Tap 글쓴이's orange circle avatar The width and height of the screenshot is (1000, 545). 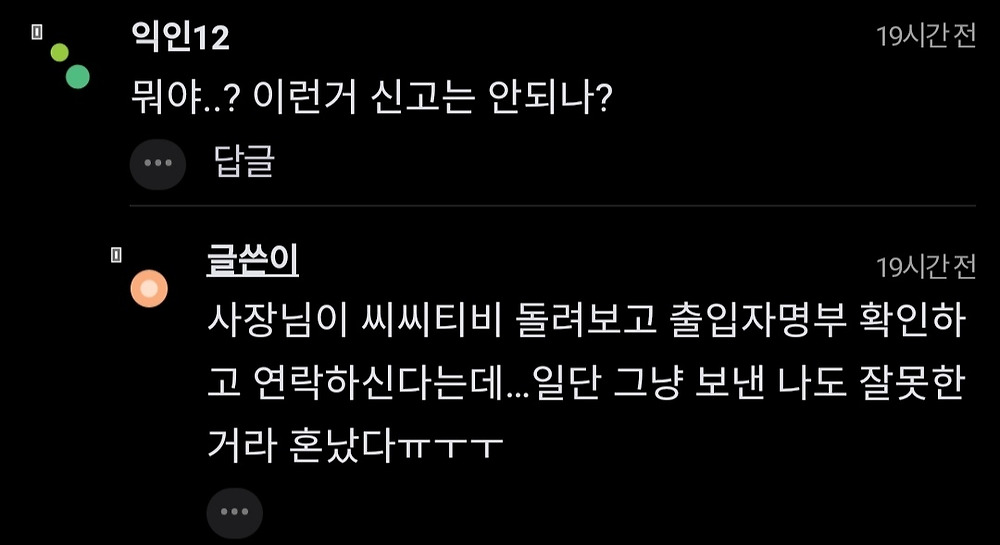click(149, 289)
